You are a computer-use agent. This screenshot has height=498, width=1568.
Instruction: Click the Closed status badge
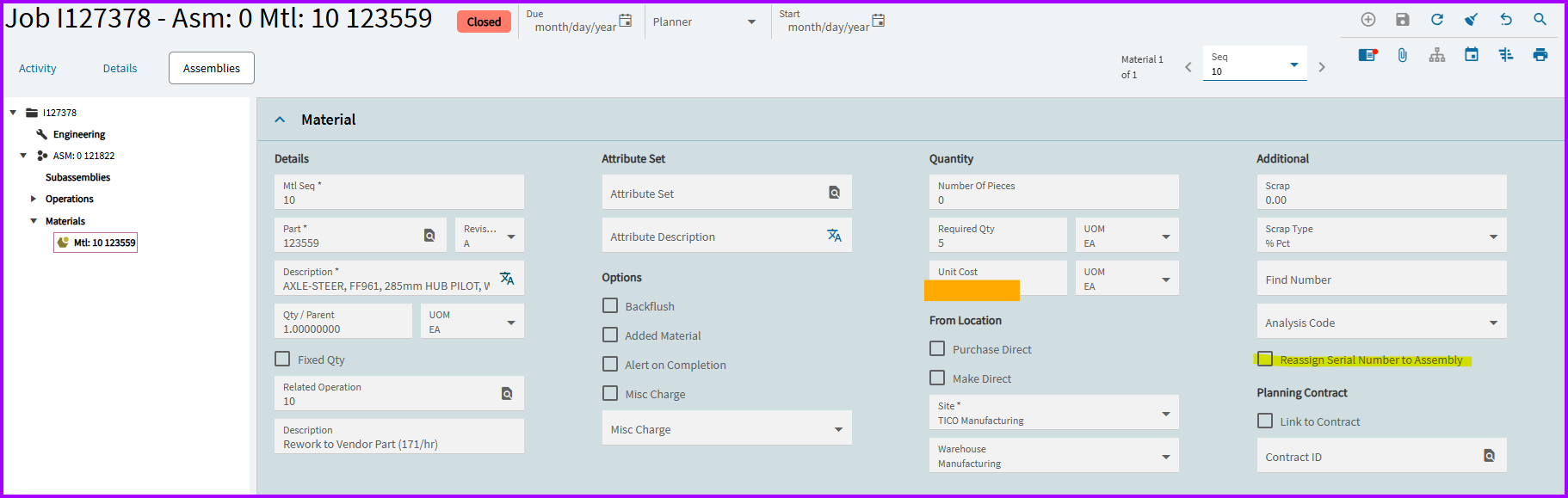(484, 22)
